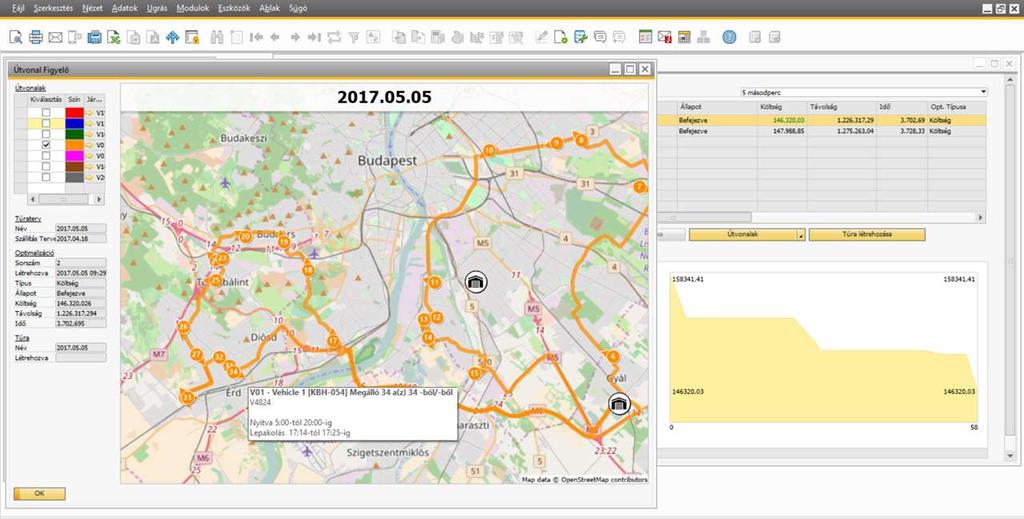Click the magenta route color swatch
Screen dimensions: 1024x519
click(x=74, y=155)
